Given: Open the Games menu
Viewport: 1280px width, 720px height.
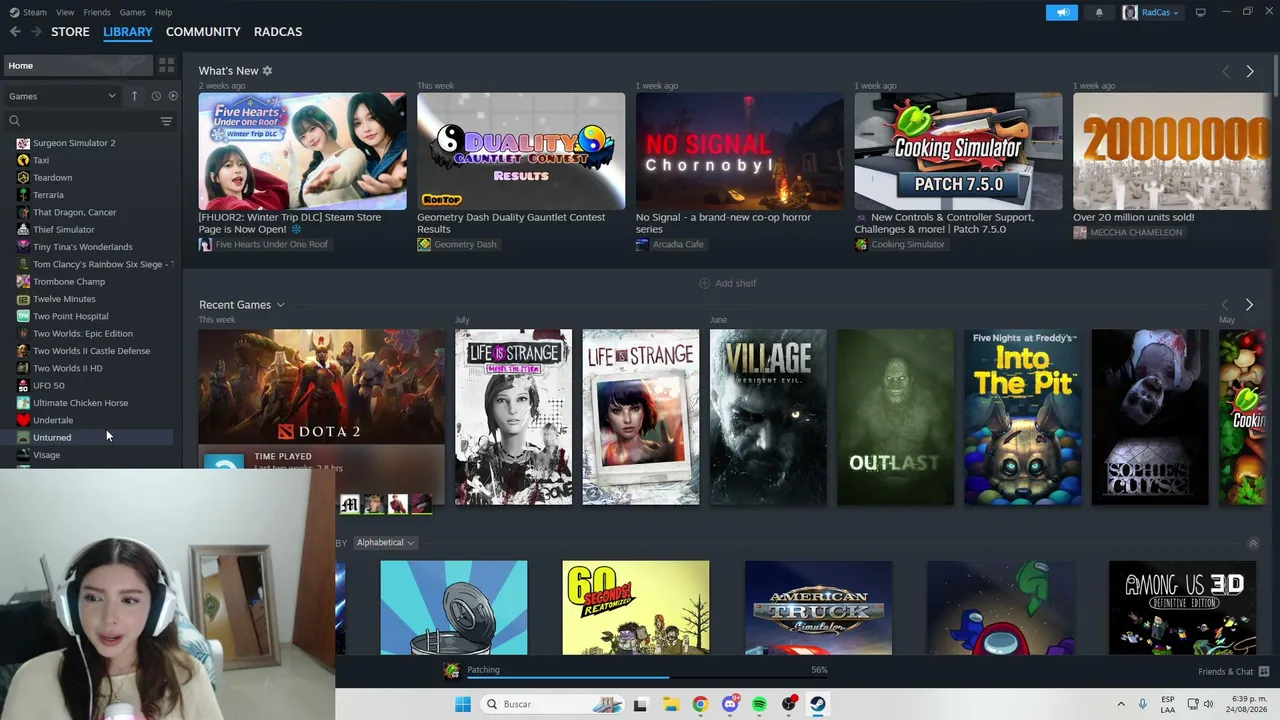Looking at the screenshot, I should pyautogui.click(x=132, y=12).
